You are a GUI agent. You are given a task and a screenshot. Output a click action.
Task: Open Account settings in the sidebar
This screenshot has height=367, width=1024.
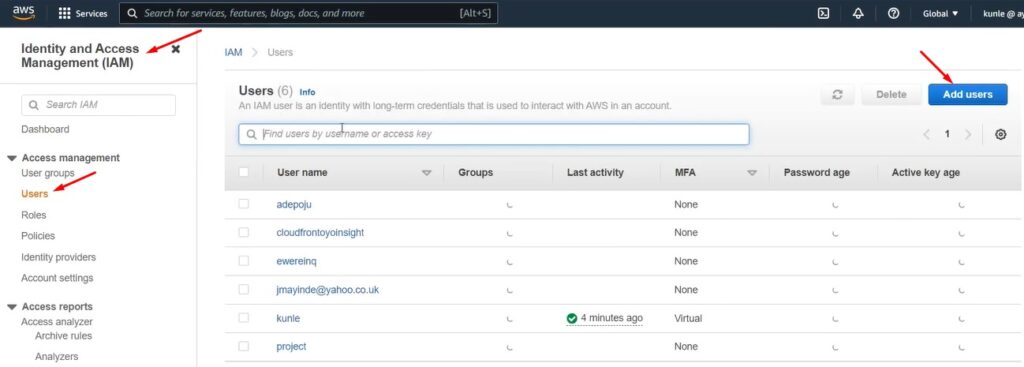coord(57,278)
